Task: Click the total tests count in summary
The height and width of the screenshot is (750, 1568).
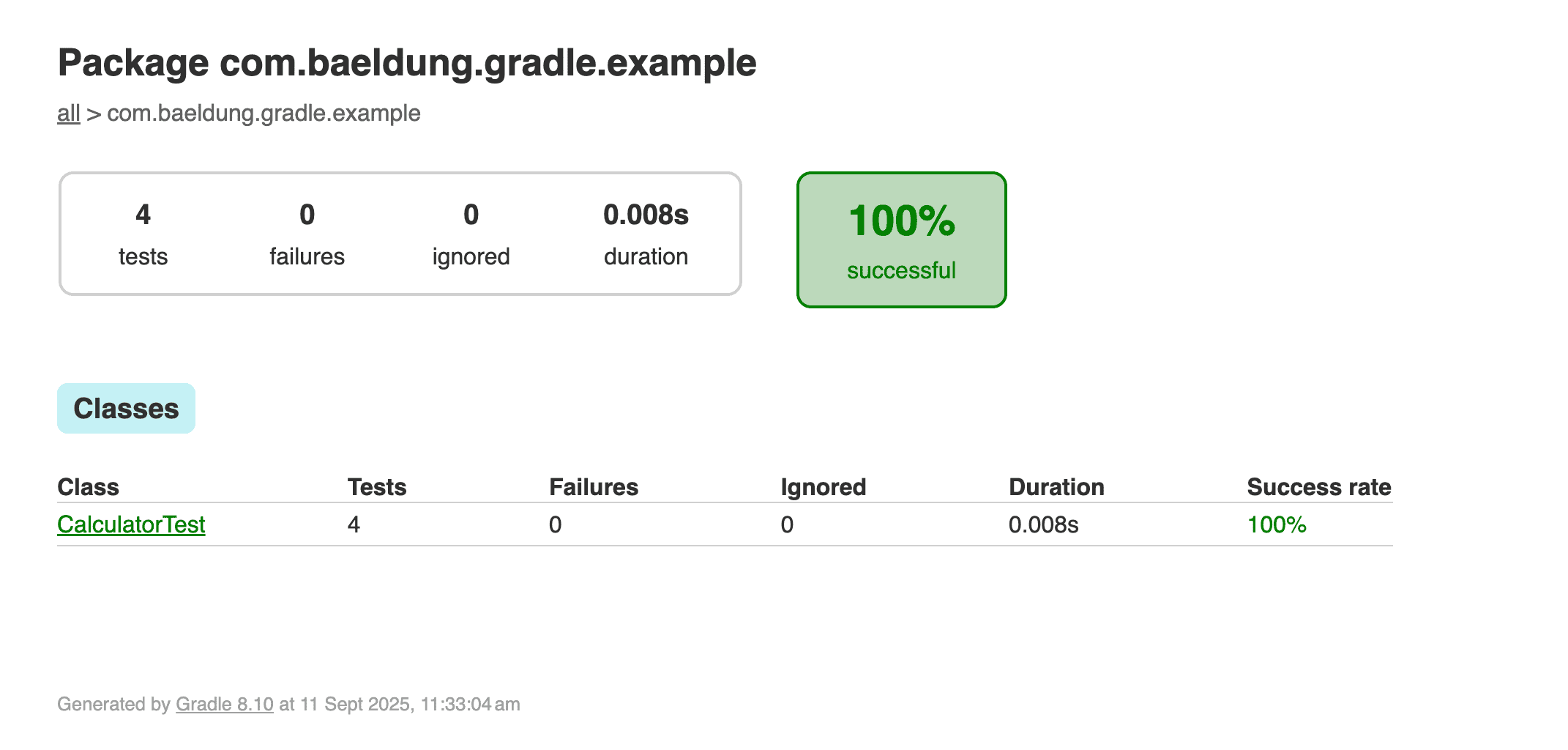Action: pyautogui.click(x=143, y=215)
